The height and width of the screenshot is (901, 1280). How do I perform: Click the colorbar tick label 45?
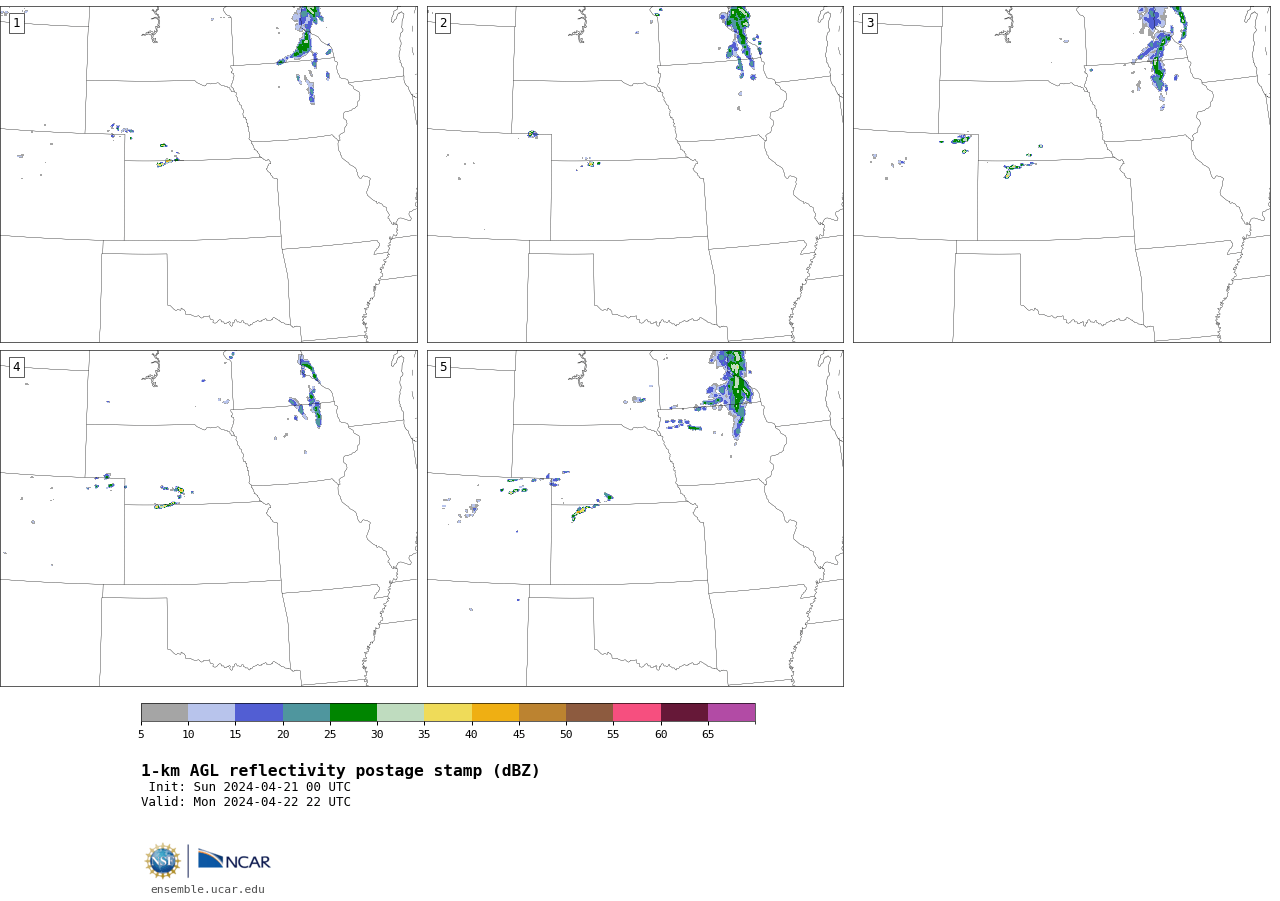519,735
